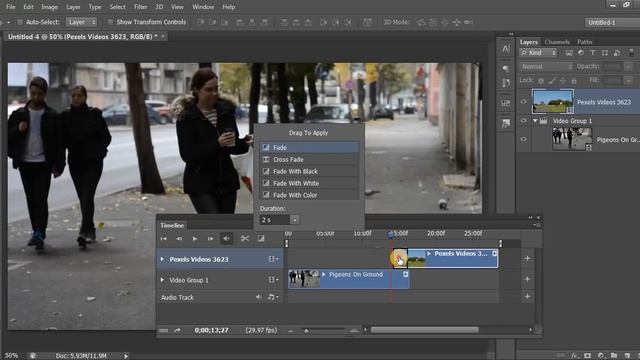Choose Fade With Black transition
The width and height of the screenshot is (640, 360).
pyautogui.click(x=309, y=171)
